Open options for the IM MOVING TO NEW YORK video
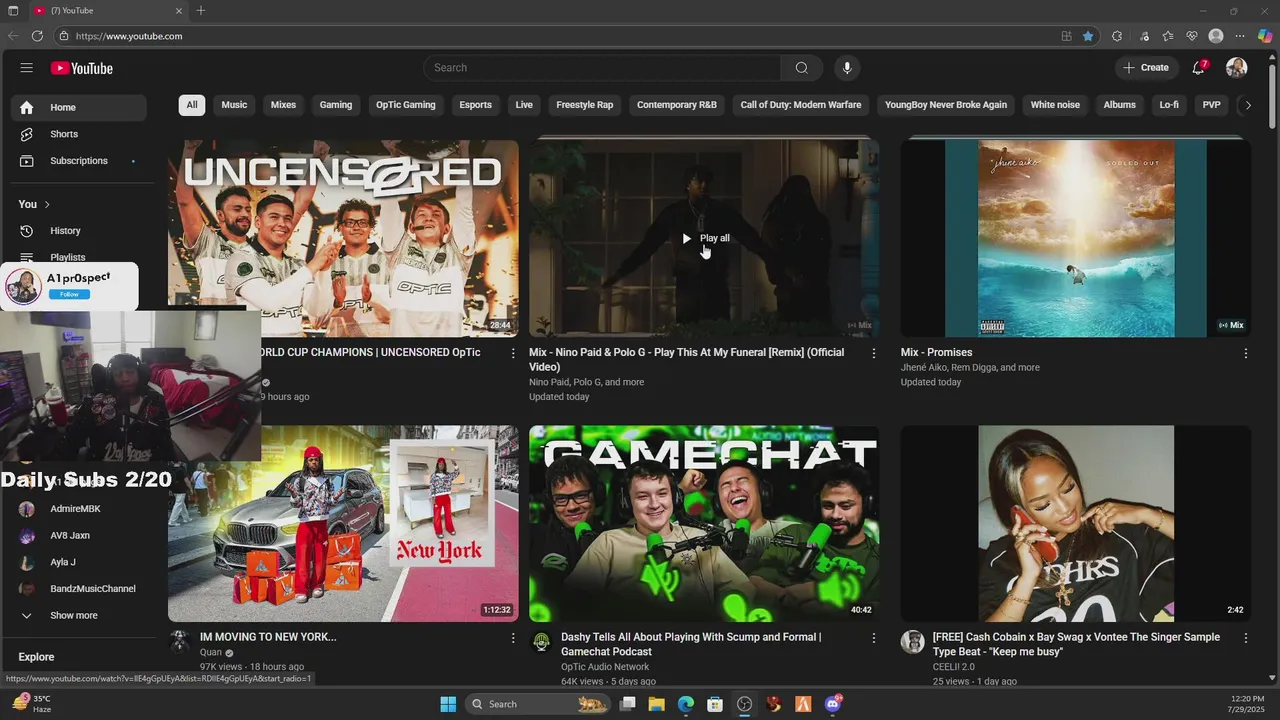1280x720 pixels. click(514, 638)
